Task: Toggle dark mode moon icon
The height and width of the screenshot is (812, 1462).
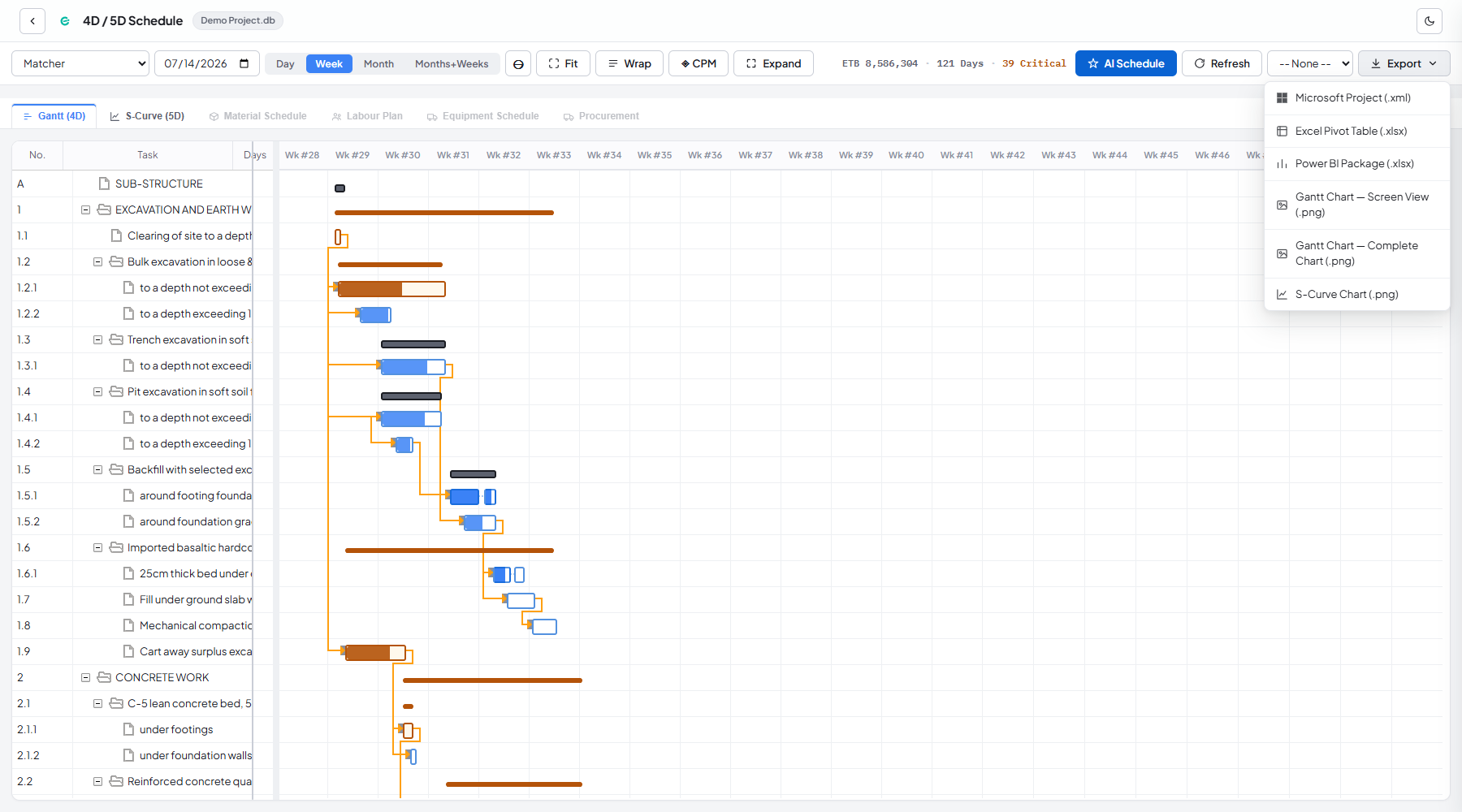Action: (1430, 21)
